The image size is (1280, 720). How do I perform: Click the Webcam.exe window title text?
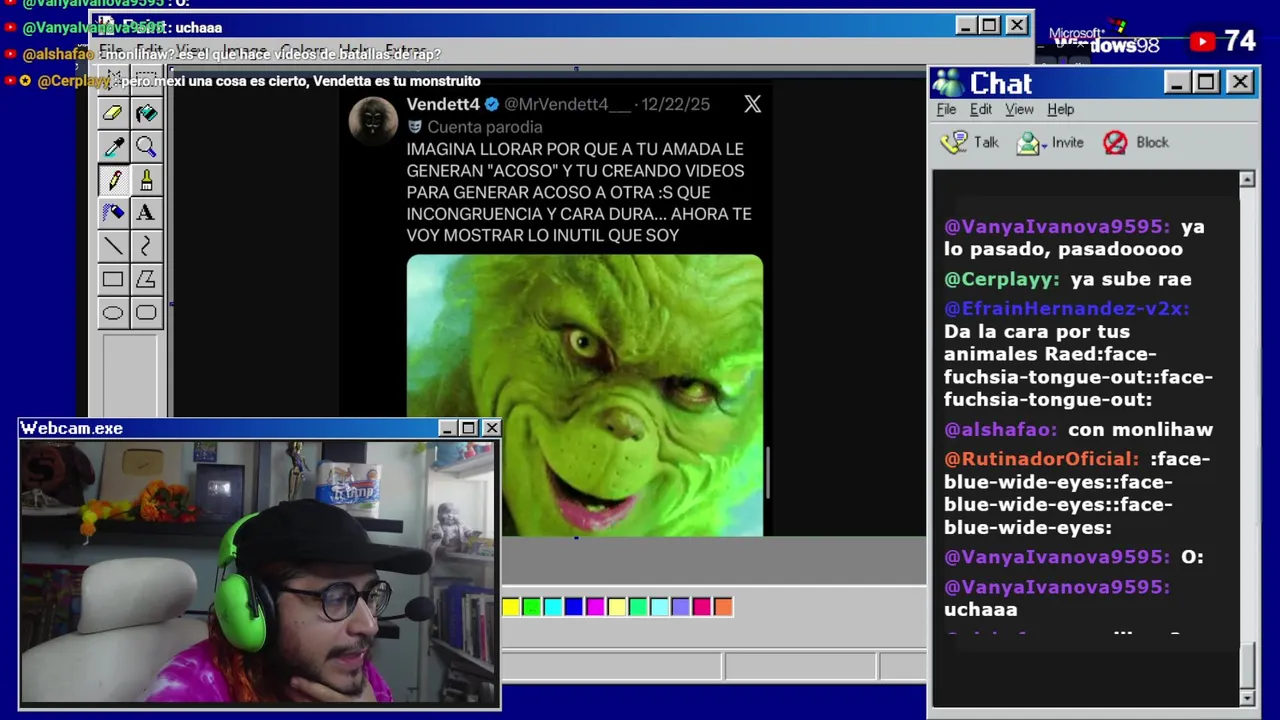coord(71,428)
